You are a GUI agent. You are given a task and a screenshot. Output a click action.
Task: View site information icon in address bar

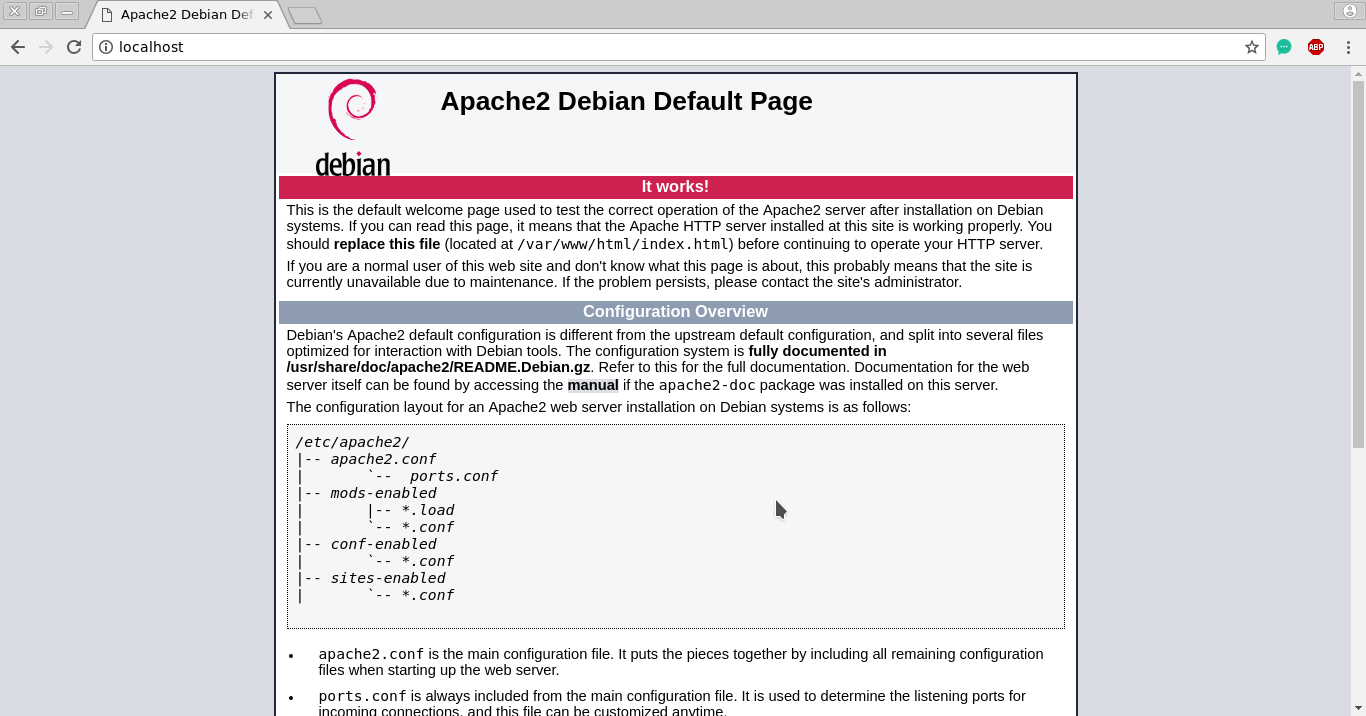[106, 47]
